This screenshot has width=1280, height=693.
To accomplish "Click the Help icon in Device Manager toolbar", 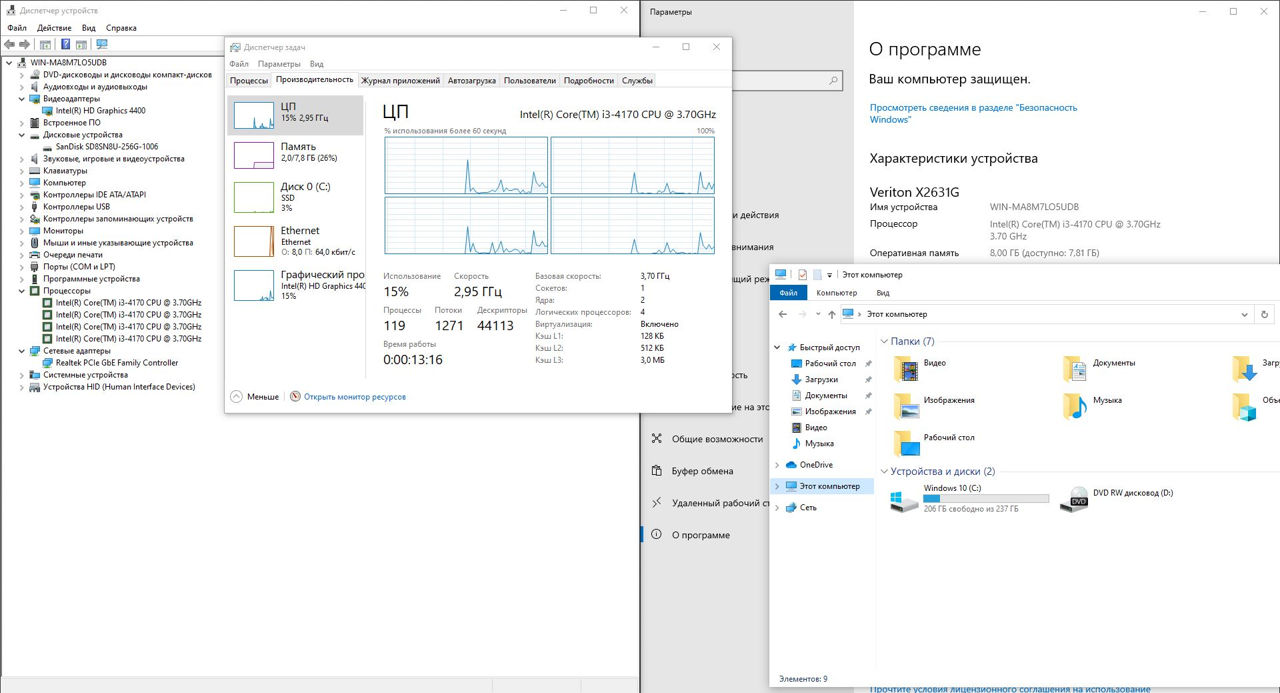I will pyautogui.click(x=66, y=44).
